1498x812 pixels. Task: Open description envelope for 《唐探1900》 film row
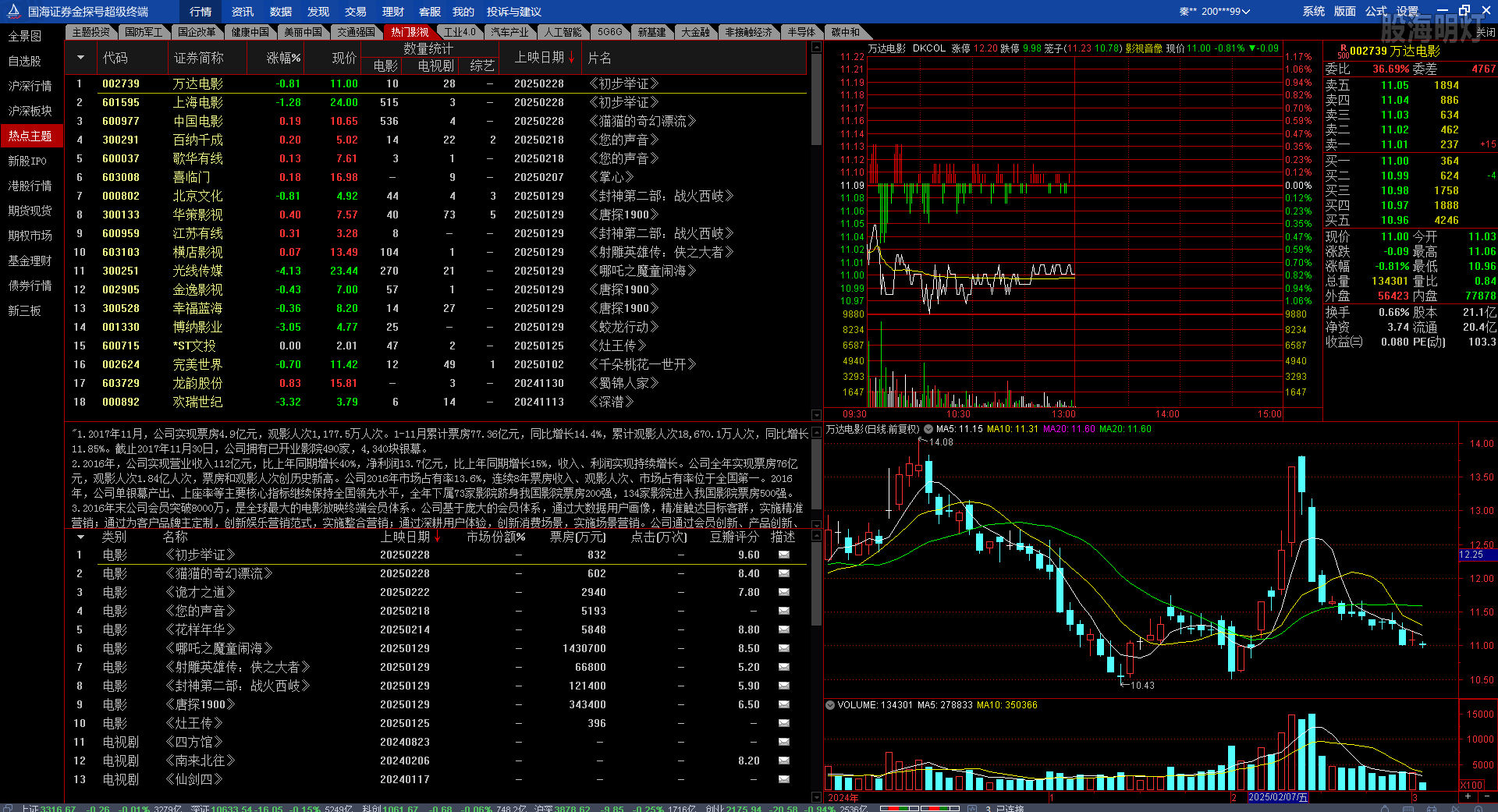click(784, 704)
